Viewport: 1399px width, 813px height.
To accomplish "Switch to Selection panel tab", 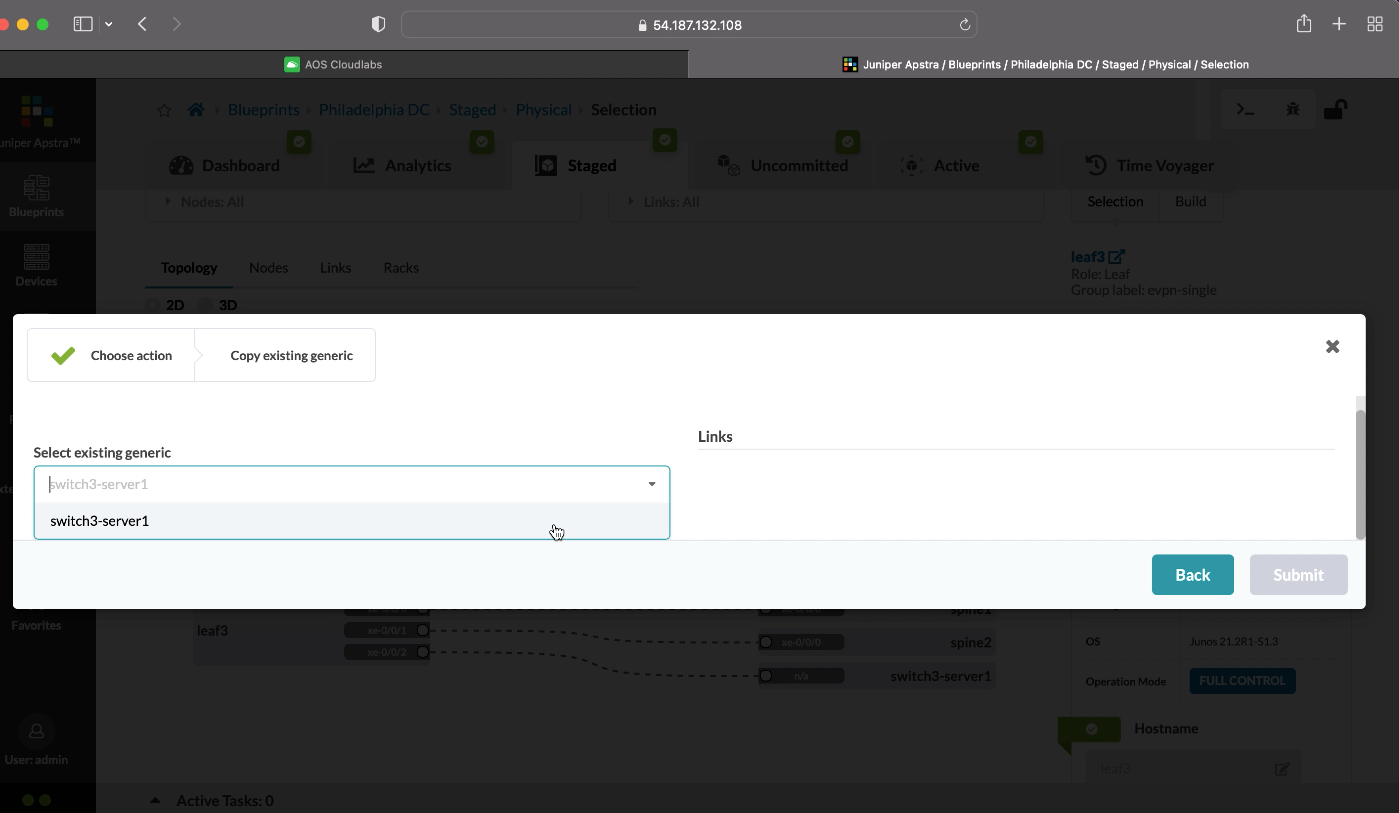I will (x=1115, y=202).
